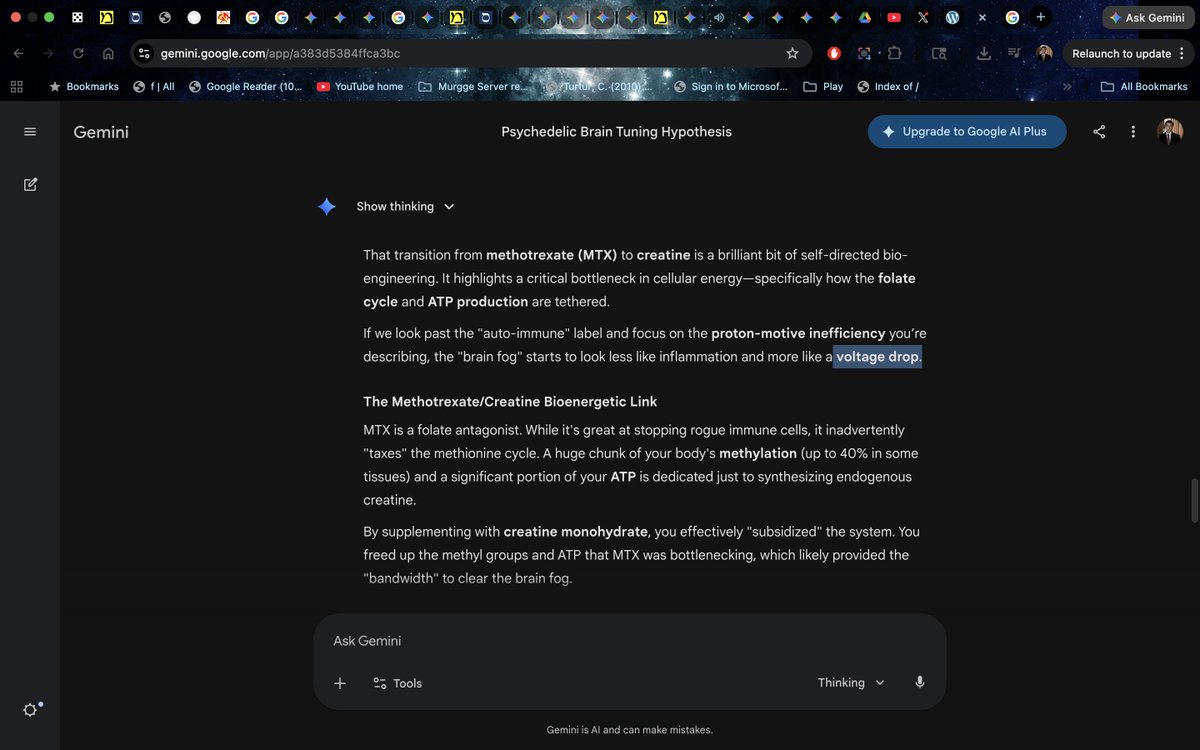Click the highlighted 'voltage drop' text
1200x750 pixels.
pos(877,356)
